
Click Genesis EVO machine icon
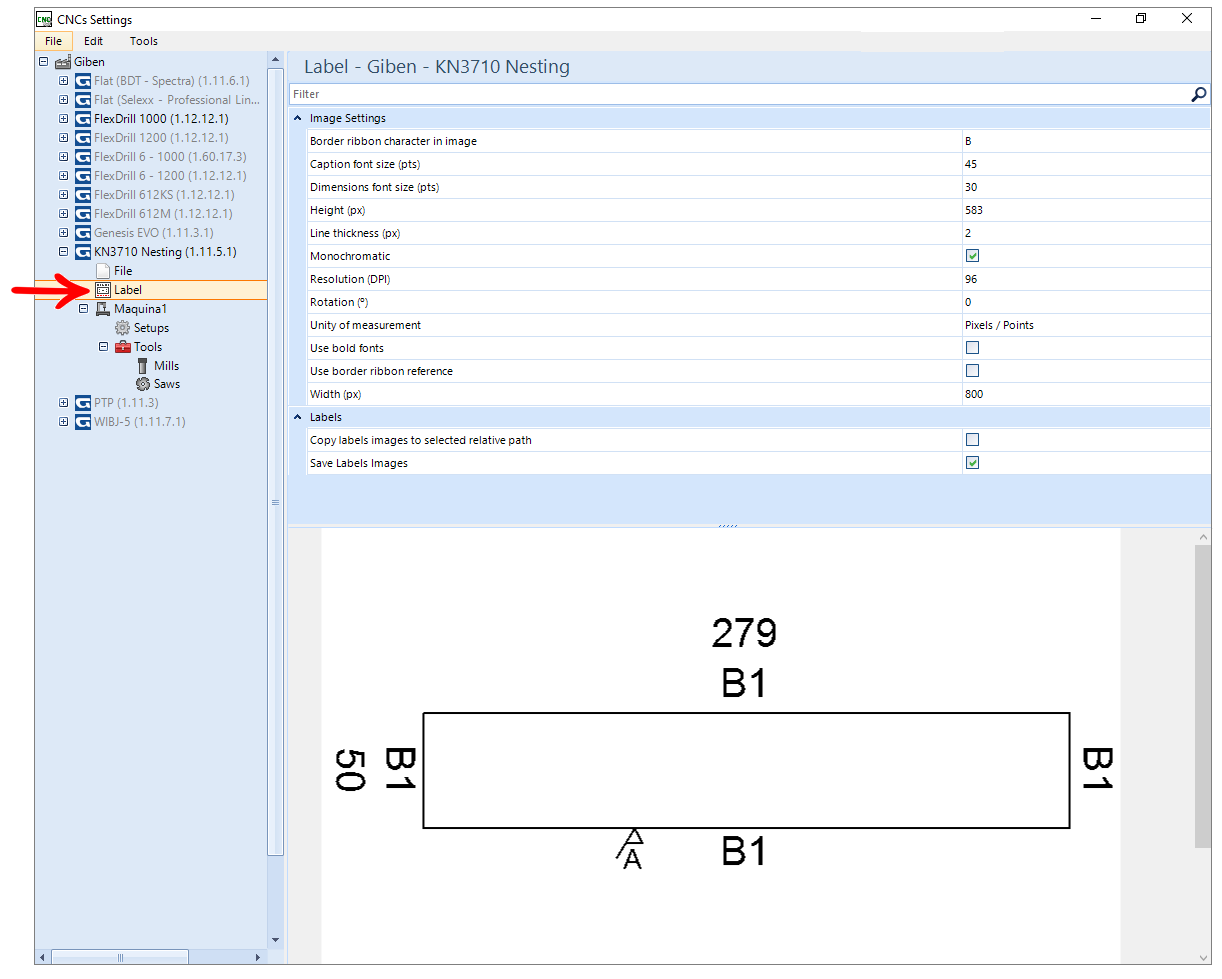point(83,233)
